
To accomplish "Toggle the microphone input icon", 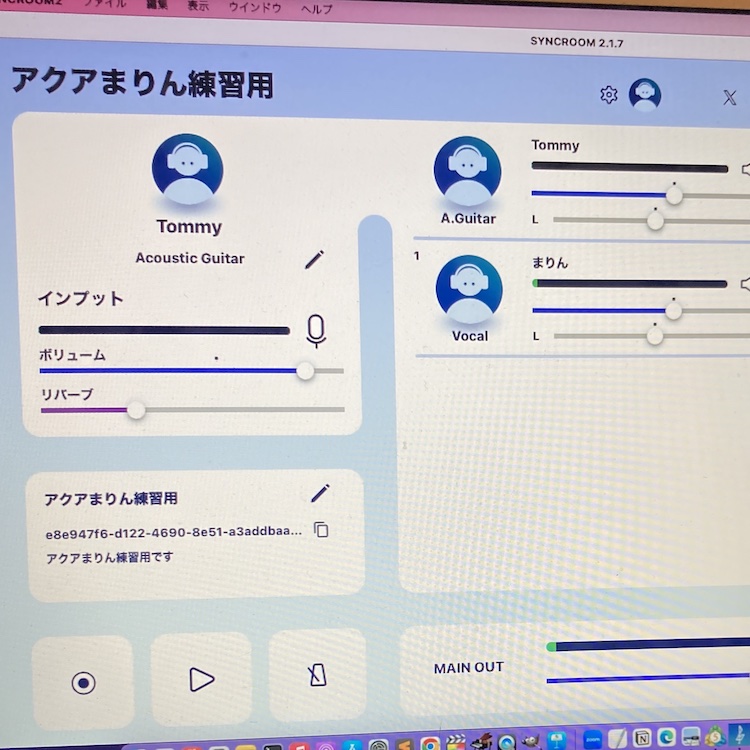I will (x=316, y=331).
